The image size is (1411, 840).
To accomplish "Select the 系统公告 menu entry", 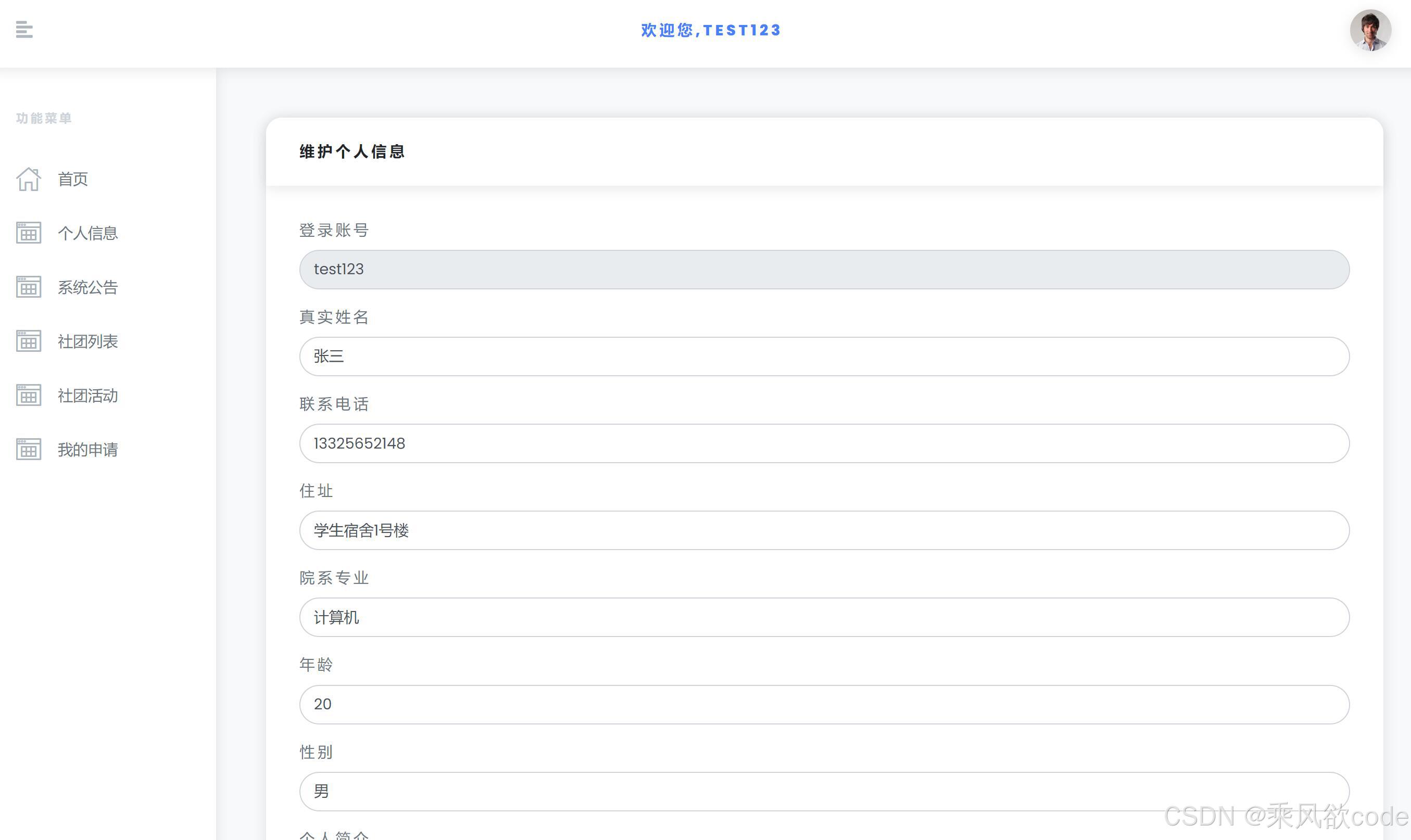I will (88, 288).
